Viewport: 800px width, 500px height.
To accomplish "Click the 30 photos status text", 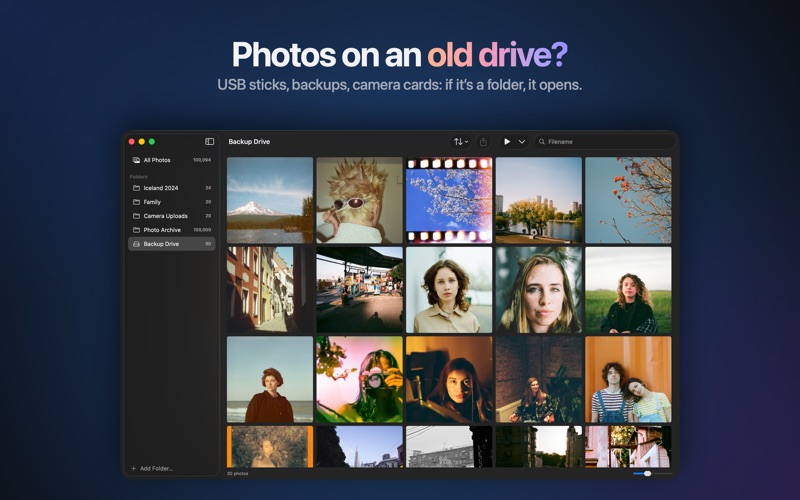I will click(238, 474).
